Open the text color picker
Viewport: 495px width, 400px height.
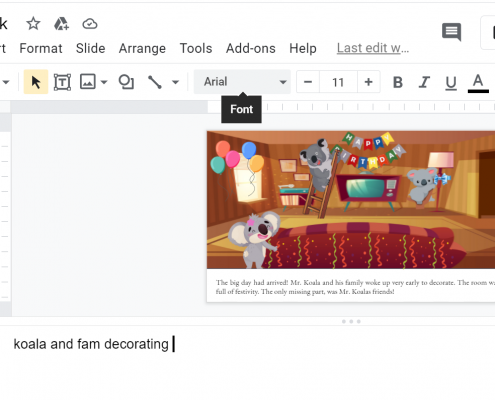coord(478,83)
